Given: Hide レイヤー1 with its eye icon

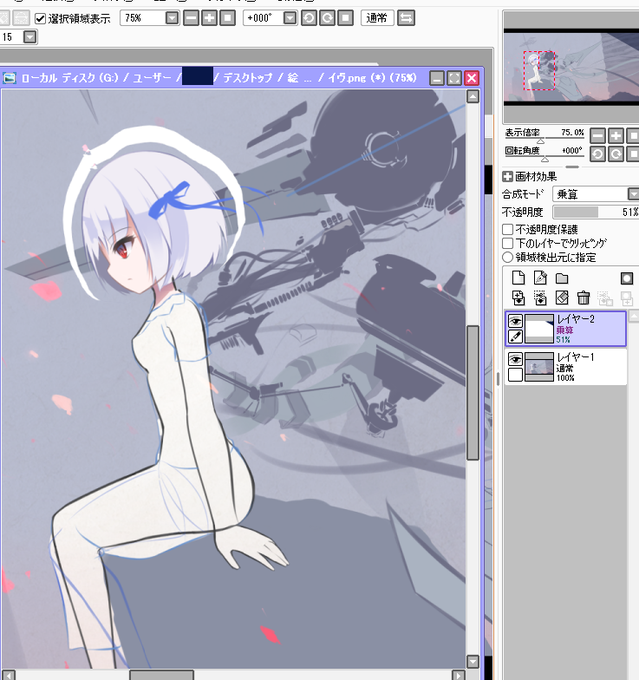Looking at the screenshot, I should (515, 359).
